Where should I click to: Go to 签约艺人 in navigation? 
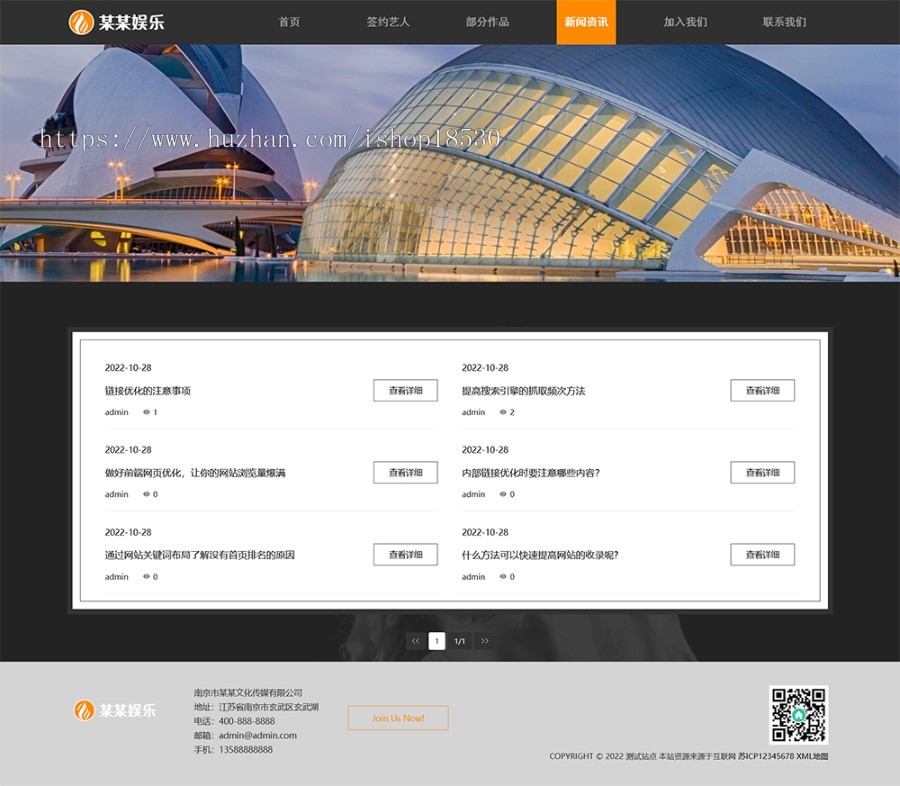pos(388,22)
